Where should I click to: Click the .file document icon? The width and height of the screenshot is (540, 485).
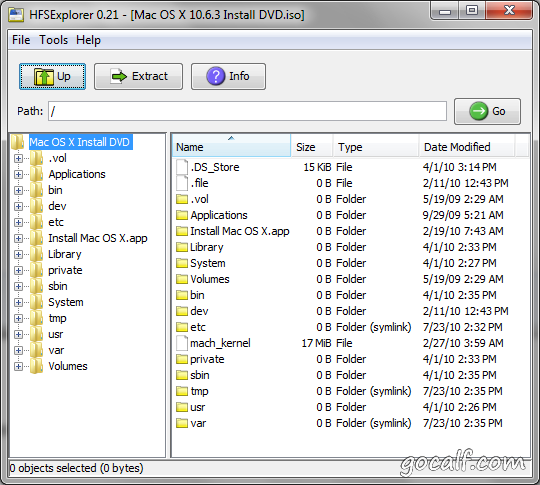182,183
